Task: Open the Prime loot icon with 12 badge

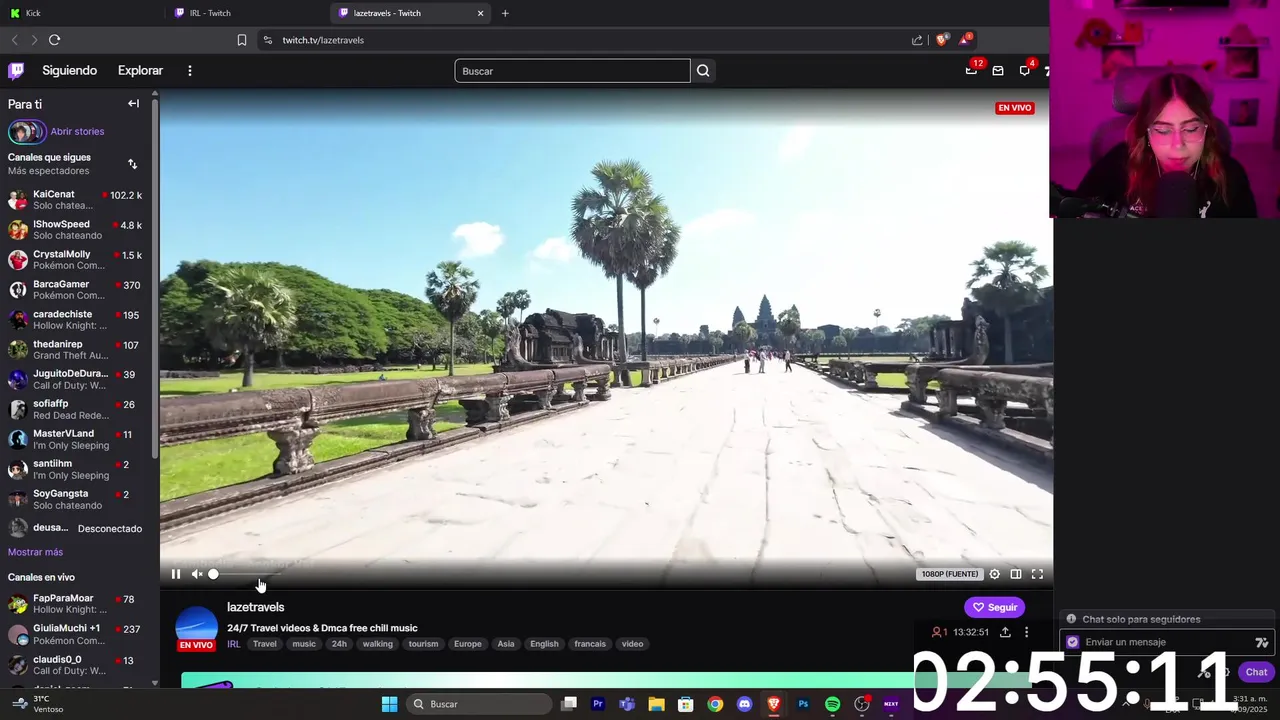Action: click(x=971, y=70)
